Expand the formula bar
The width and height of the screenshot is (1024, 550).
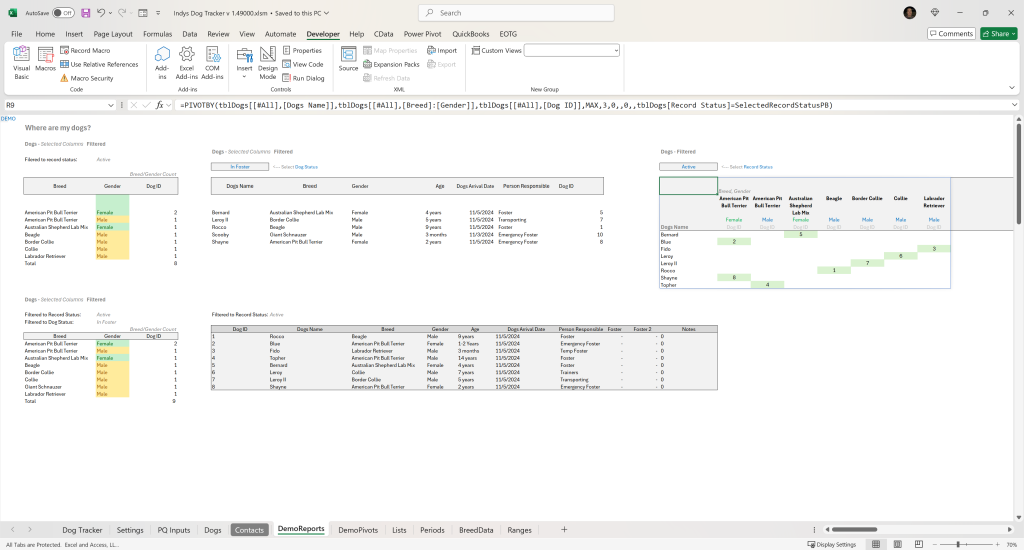click(x=1014, y=105)
